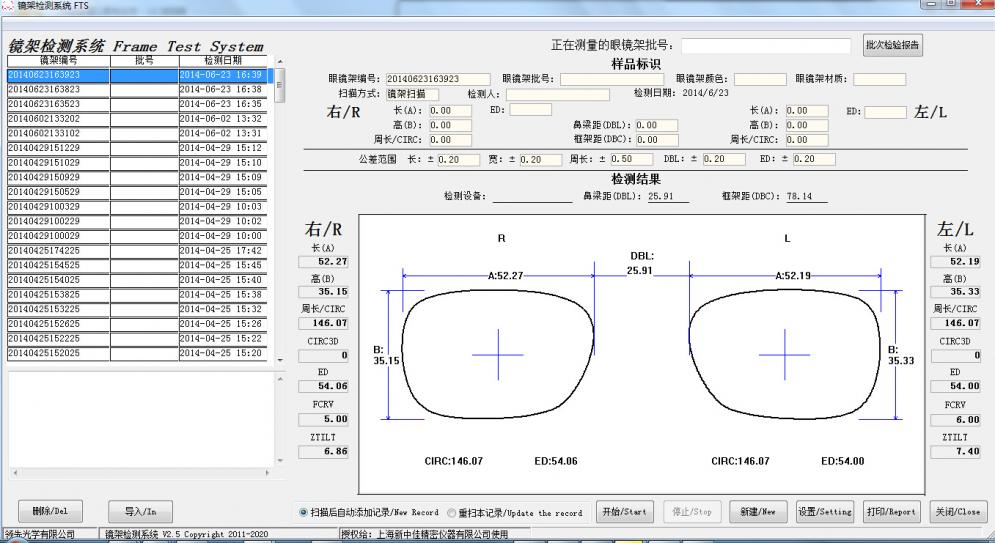Click the lower panel left scroll arrow

point(15,473)
